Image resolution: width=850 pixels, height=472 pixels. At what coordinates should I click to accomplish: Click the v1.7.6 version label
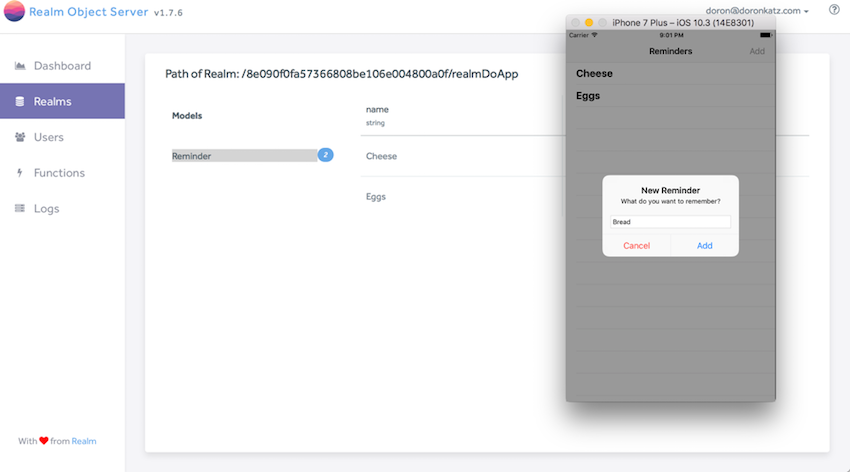point(168,13)
